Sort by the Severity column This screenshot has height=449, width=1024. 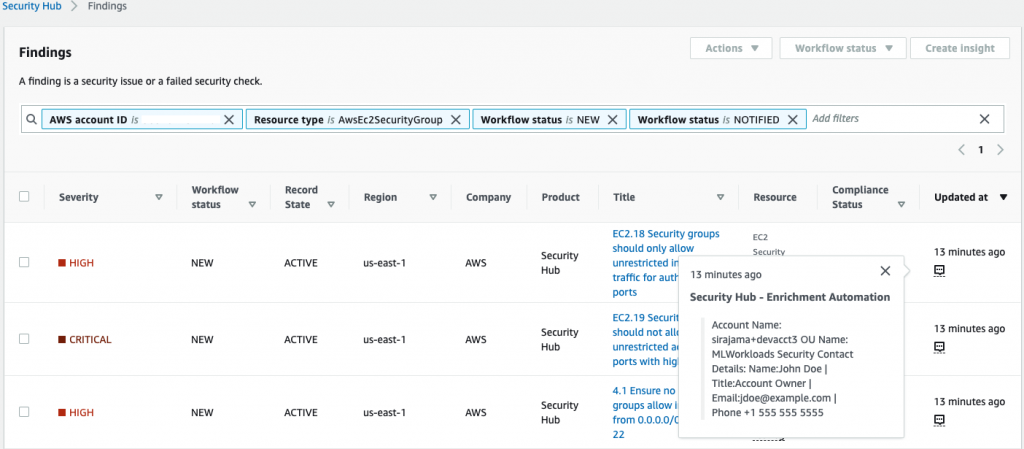[159, 197]
